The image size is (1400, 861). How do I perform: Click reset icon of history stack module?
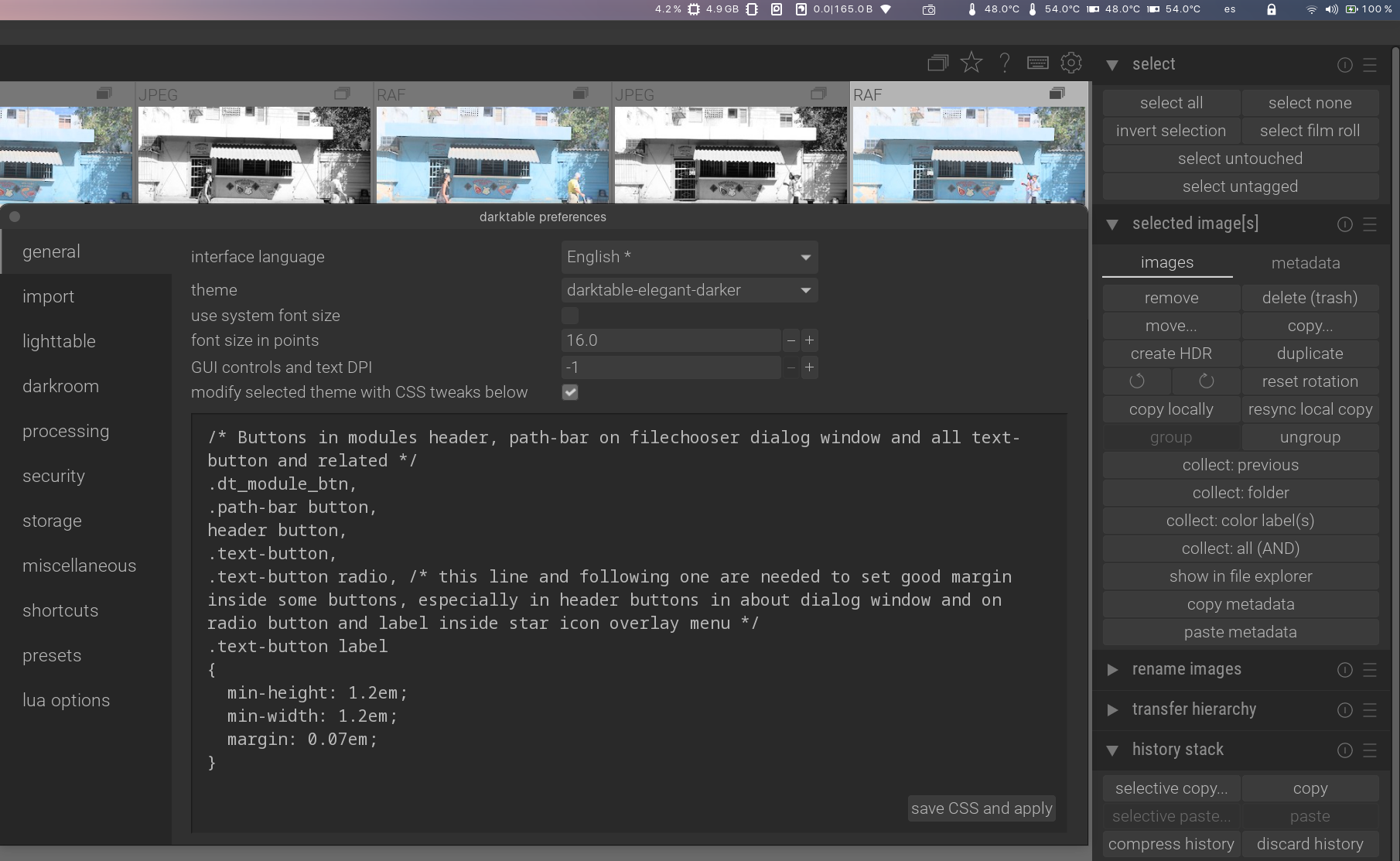tap(1345, 750)
